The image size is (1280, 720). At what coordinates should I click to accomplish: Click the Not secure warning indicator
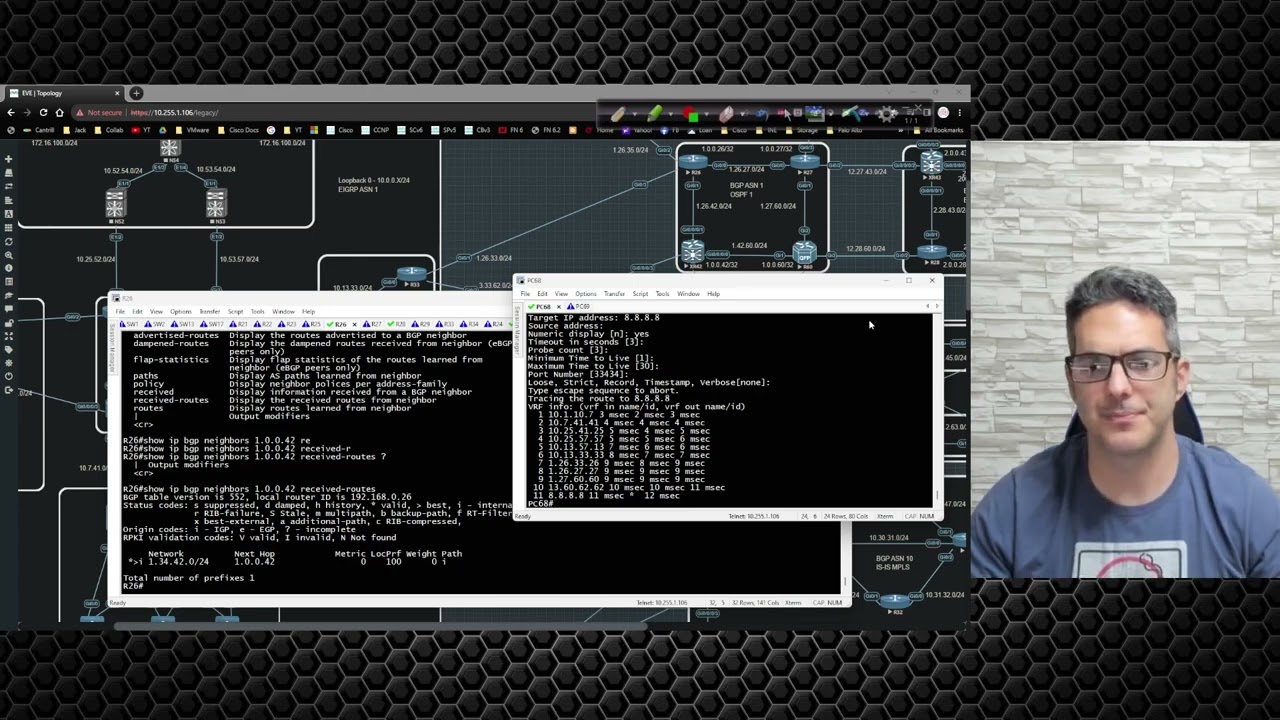98,112
